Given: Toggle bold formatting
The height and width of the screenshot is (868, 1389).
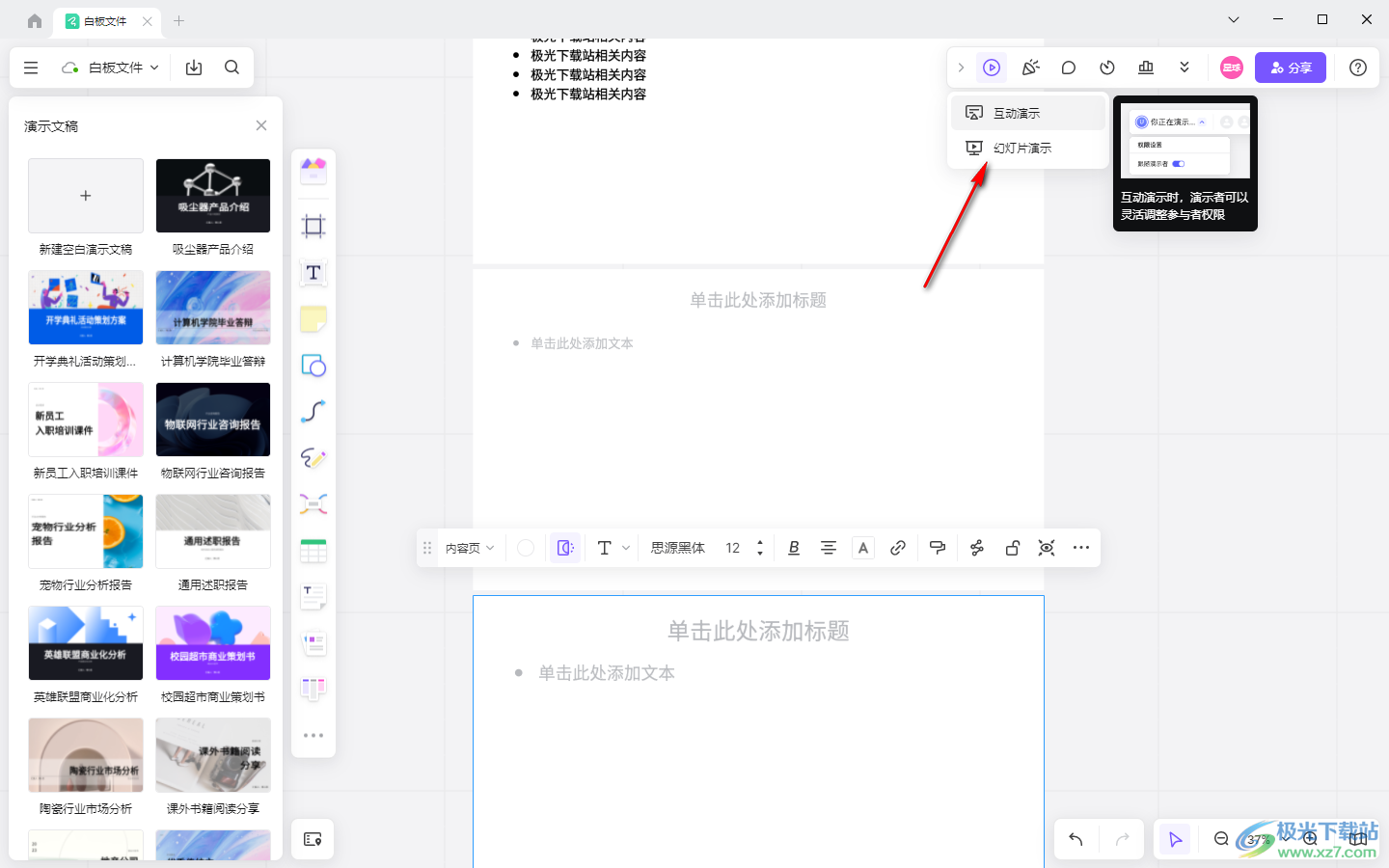Looking at the screenshot, I should (x=794, y=548).
